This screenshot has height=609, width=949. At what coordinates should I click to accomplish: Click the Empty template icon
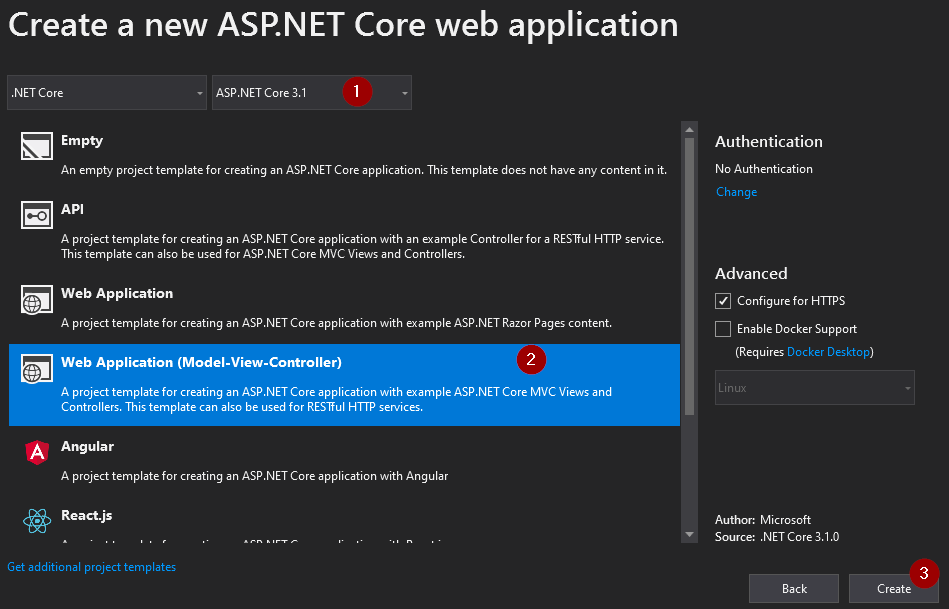coord(37,147)
